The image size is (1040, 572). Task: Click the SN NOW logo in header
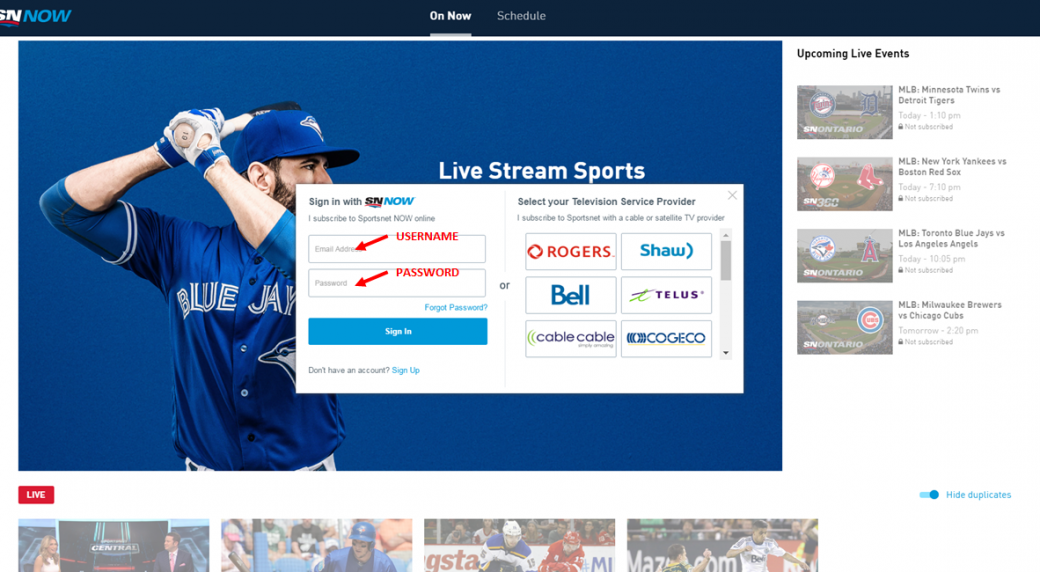pos(36,16)
